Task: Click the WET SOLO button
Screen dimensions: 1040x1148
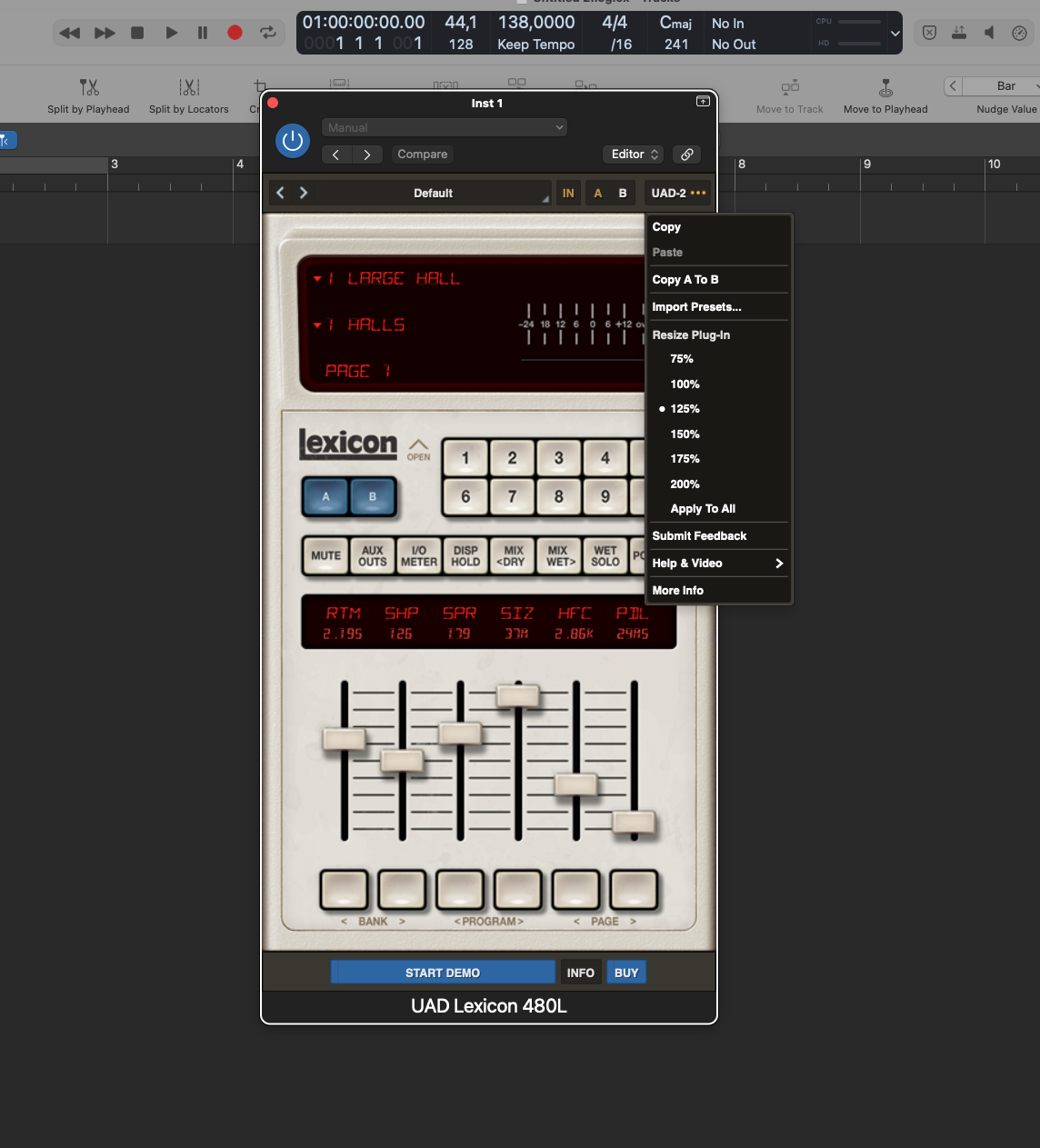Action: click(605, 555)
